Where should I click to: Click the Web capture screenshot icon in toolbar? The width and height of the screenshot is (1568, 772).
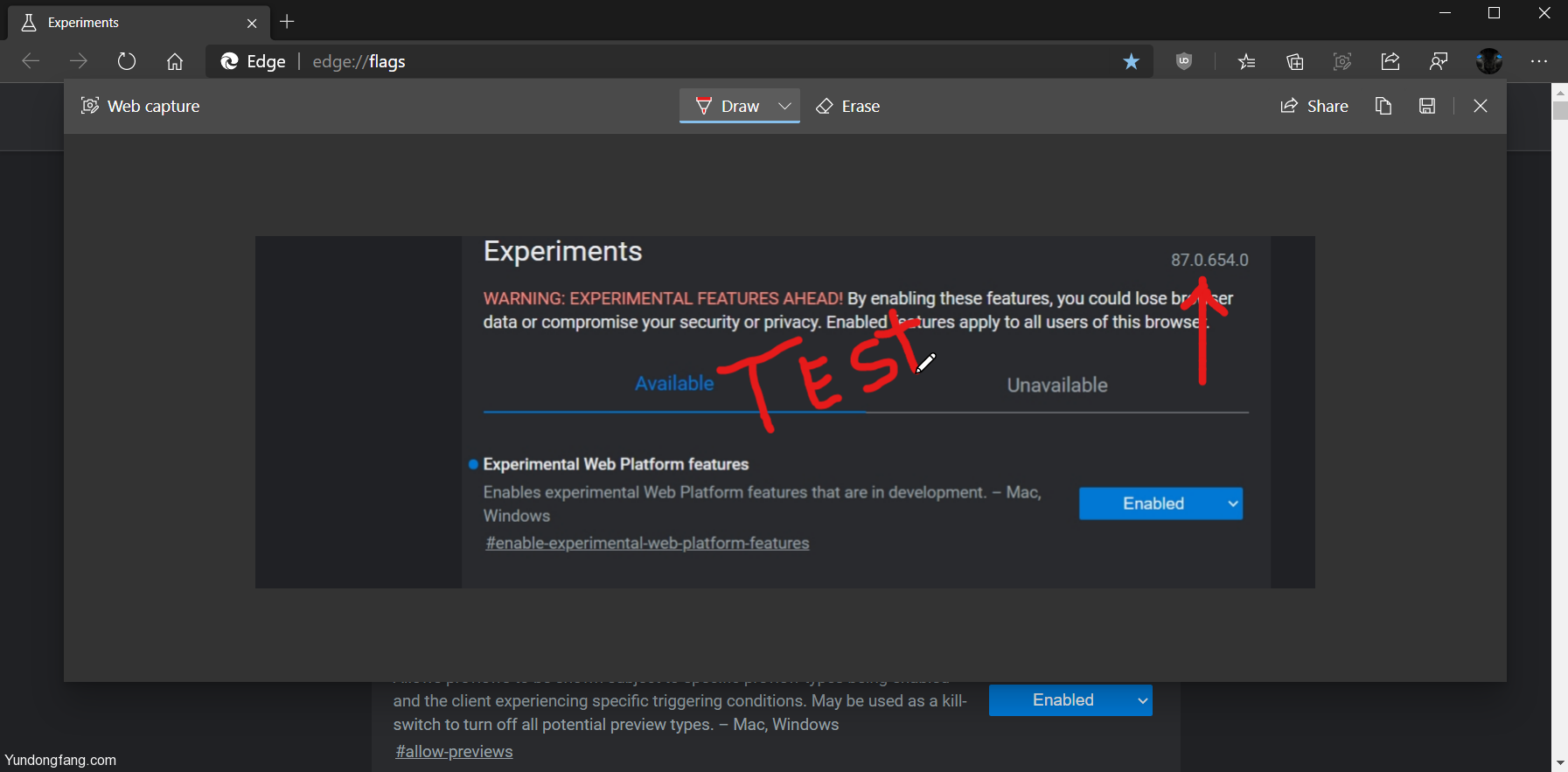(x=1342, y=61)
